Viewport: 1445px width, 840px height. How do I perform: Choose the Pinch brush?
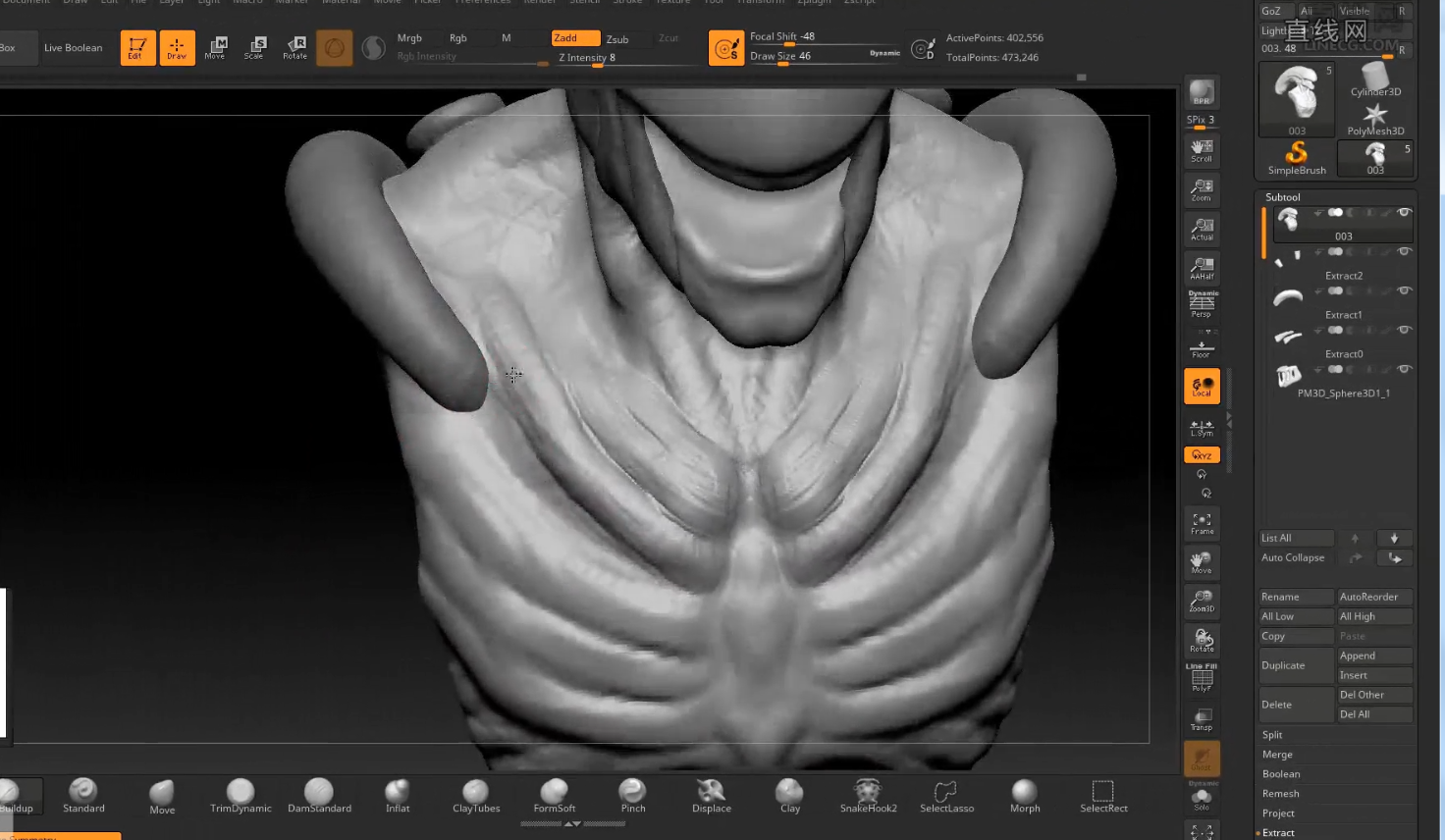point(633,796)
